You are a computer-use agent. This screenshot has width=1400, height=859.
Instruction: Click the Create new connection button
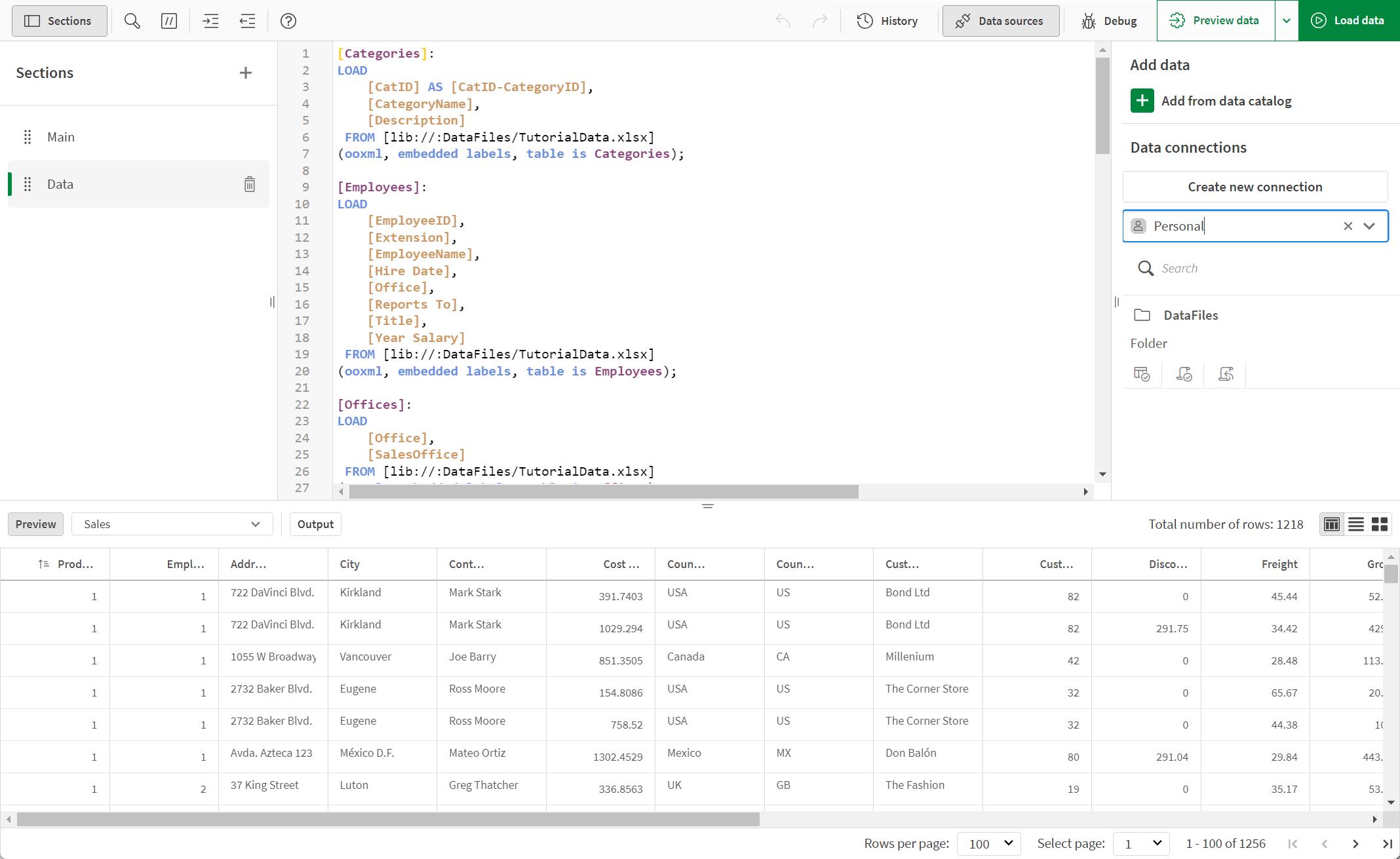tap(1255, 186)
